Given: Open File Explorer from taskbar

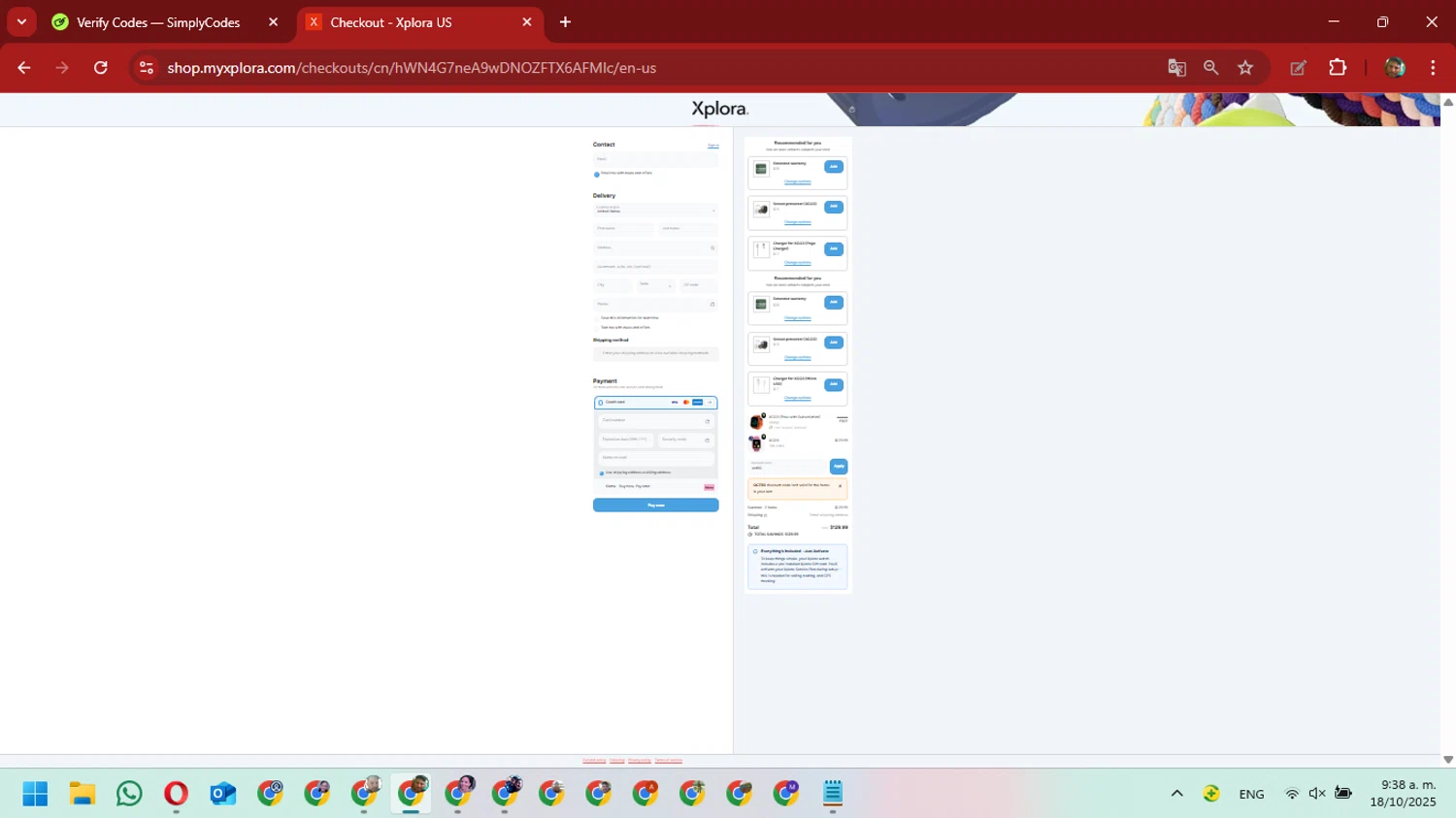Looking at the screenshot, I should [82, 794].
